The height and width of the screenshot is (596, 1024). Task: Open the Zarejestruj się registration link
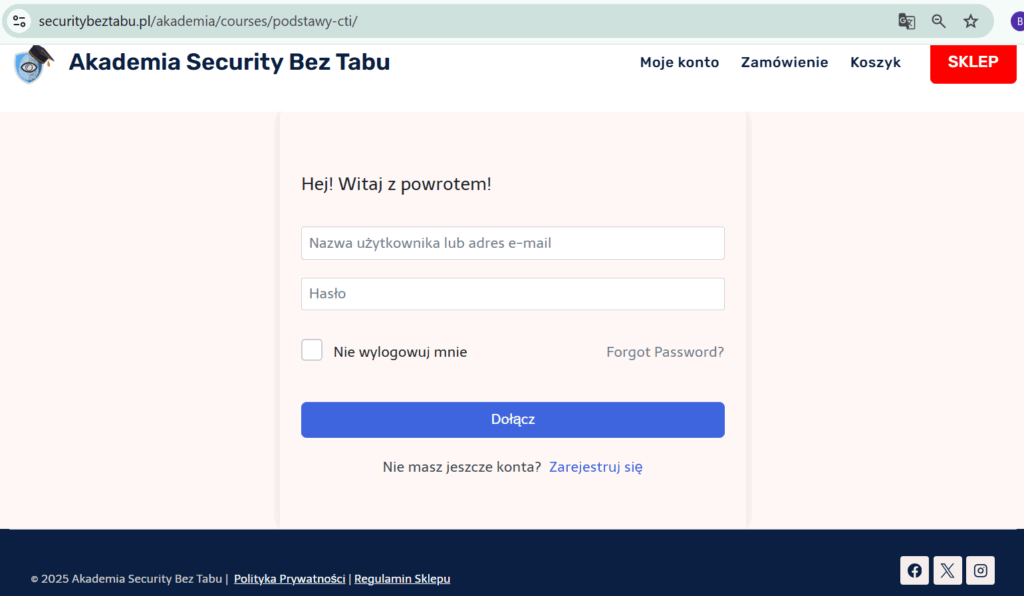(x=596, y=467)
